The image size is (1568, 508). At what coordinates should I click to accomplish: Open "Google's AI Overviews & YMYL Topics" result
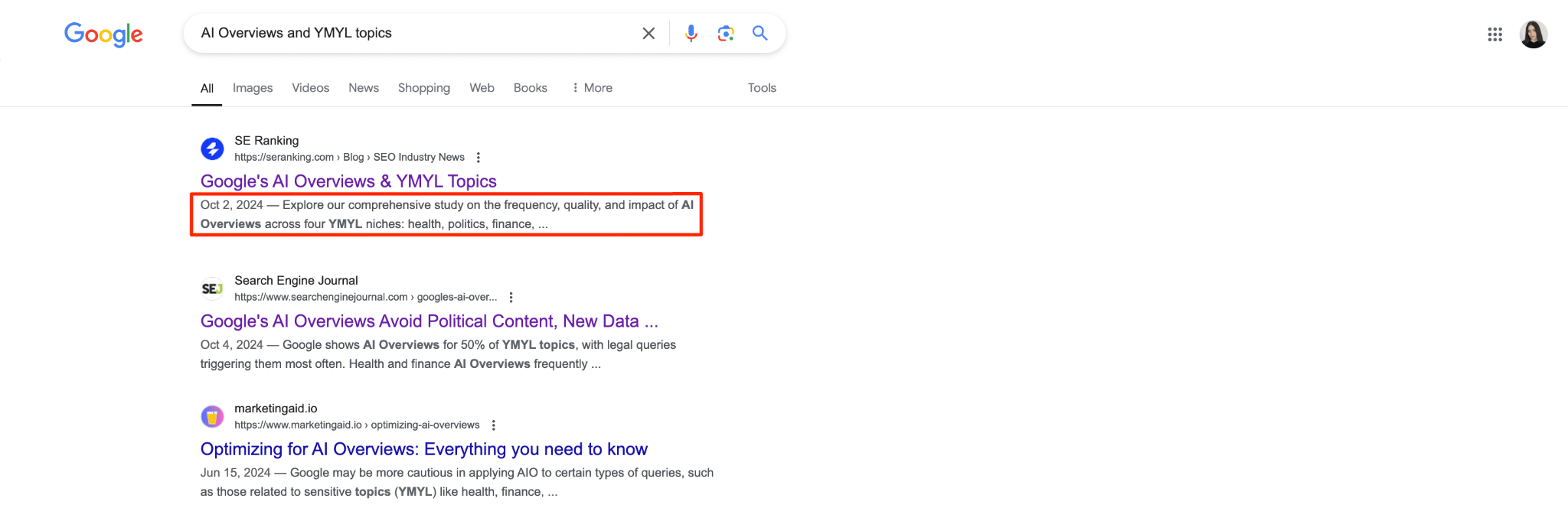348,181
